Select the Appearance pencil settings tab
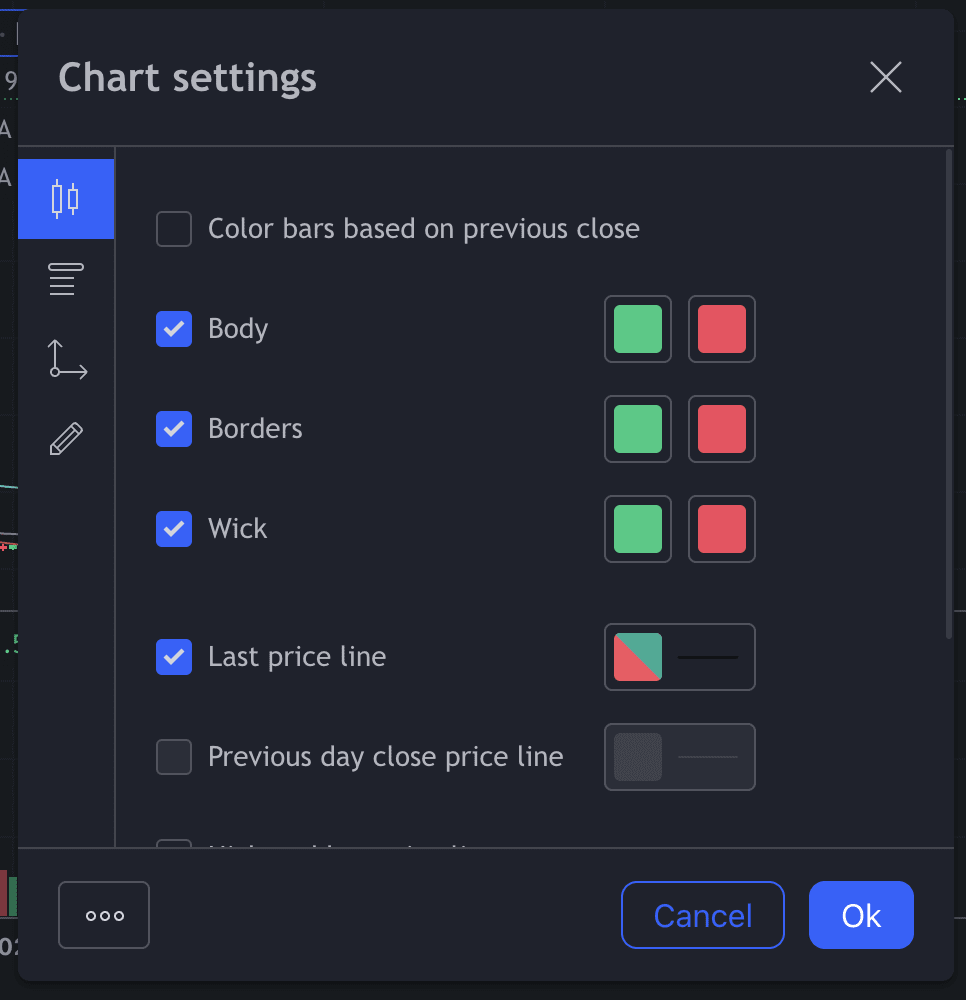966x1000 pixels. [x=66, y=439]
